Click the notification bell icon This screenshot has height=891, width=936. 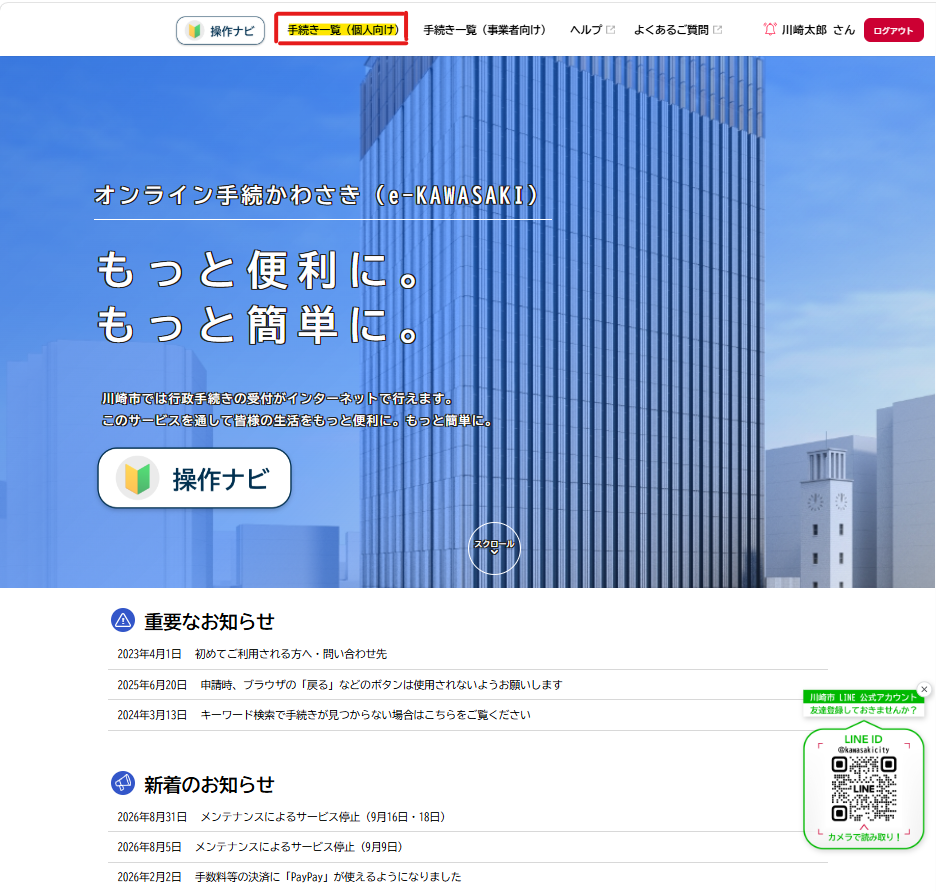[x=770, y=29]
